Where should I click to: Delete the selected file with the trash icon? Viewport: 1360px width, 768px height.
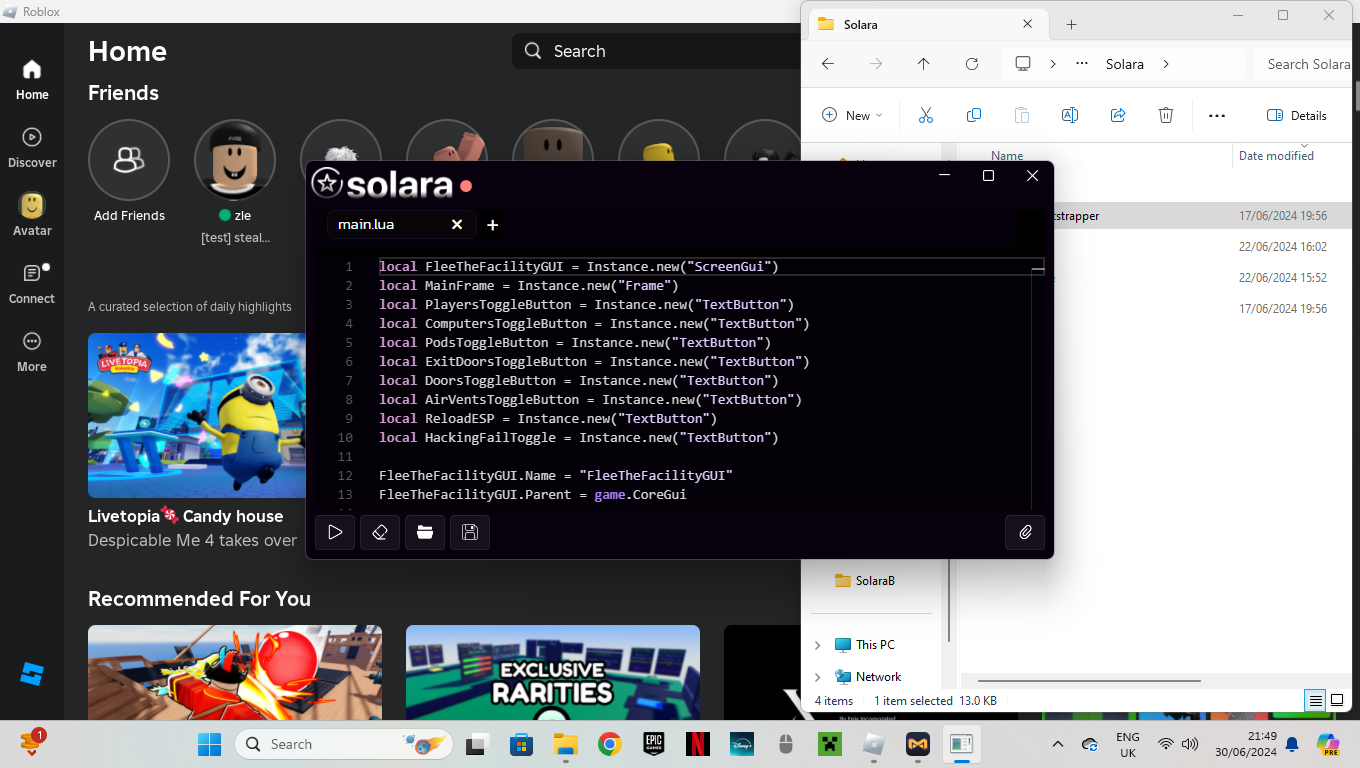(1166, 115)
